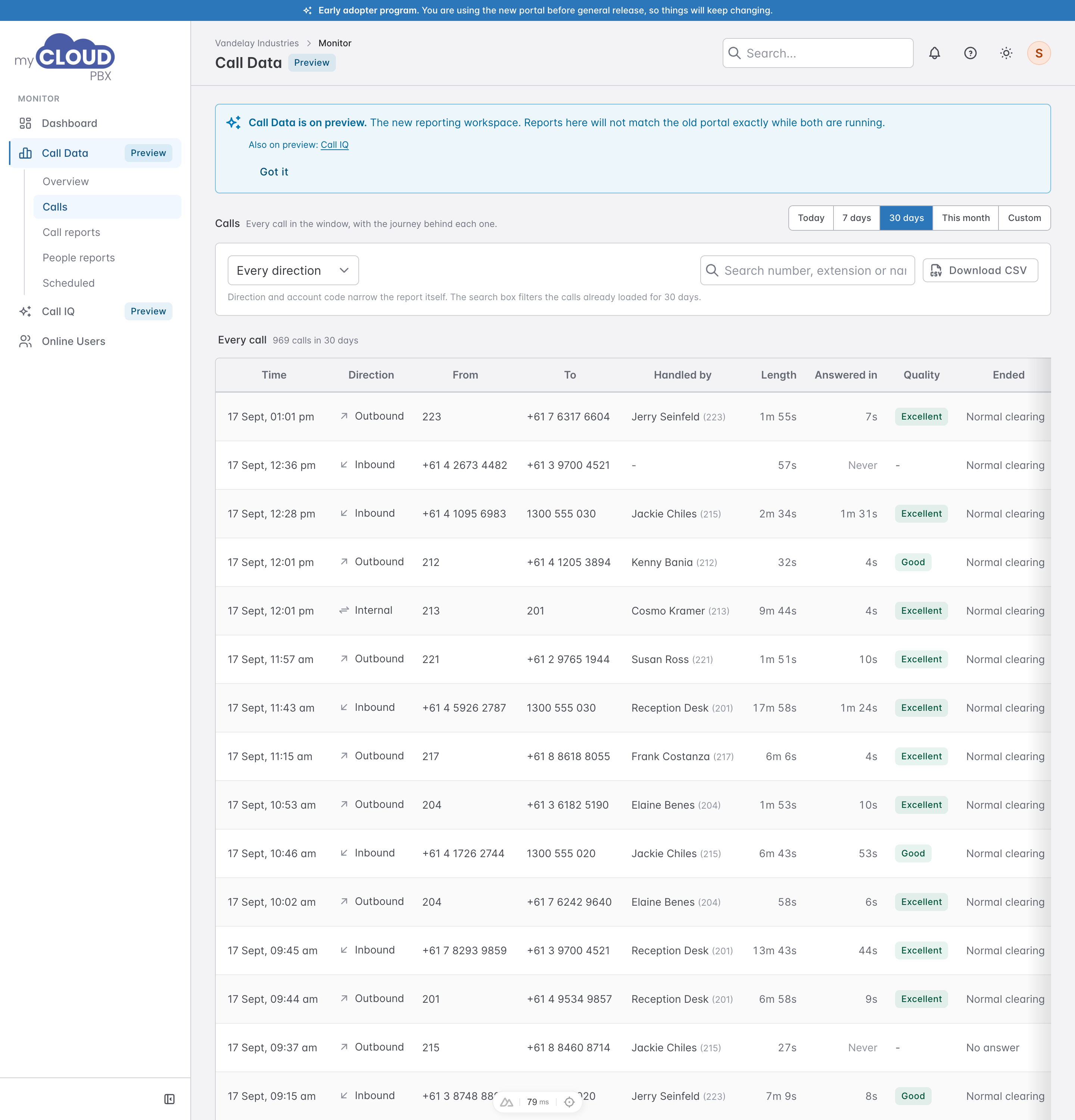1075x1120 pixels.
Task: Click the From column header
Action: pyautogui.click(x=465, y=375)
